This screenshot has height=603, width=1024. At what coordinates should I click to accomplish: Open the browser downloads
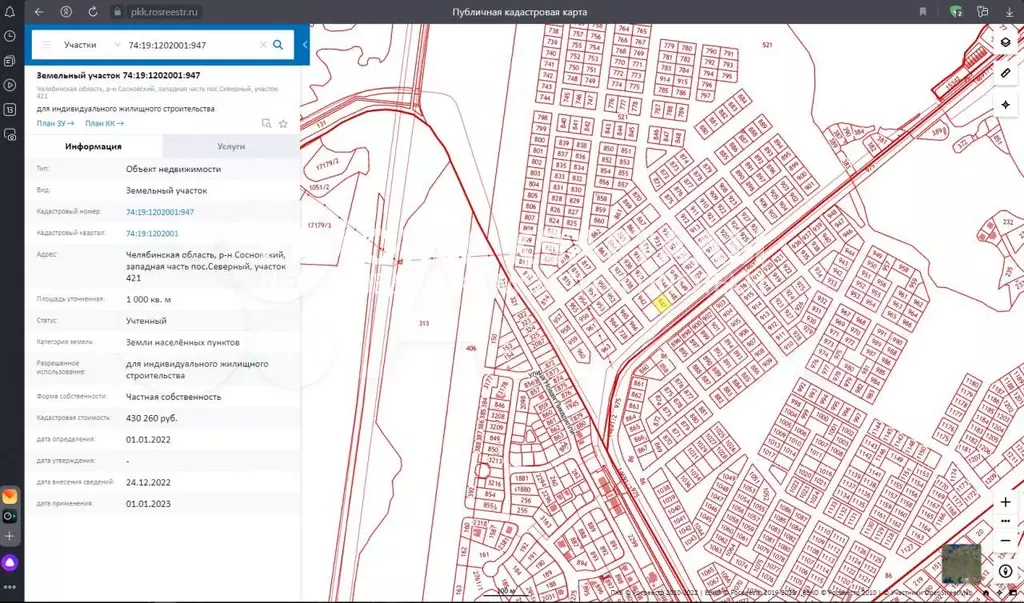(1010, 12)
